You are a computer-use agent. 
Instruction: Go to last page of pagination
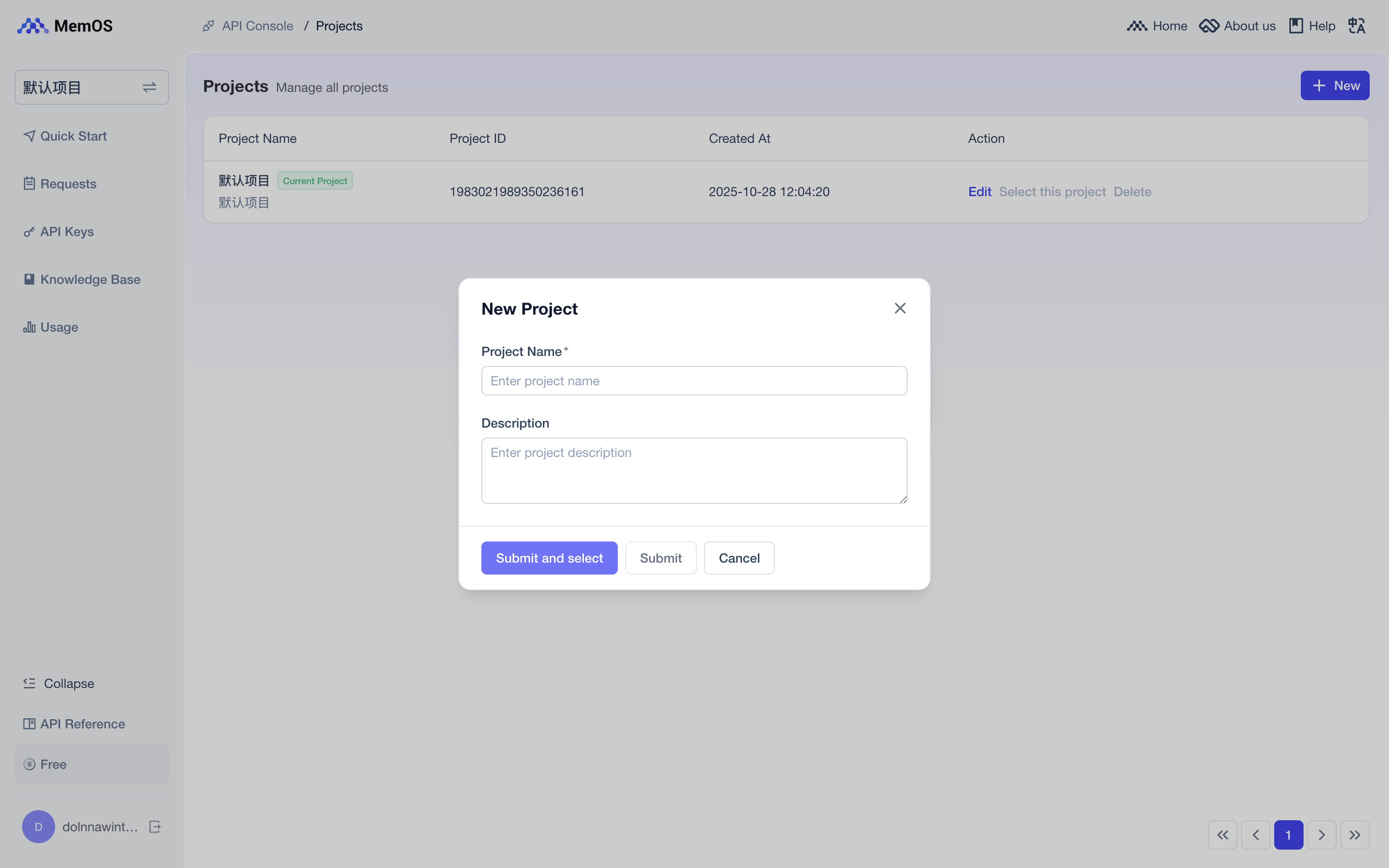tap(1355, 835)
